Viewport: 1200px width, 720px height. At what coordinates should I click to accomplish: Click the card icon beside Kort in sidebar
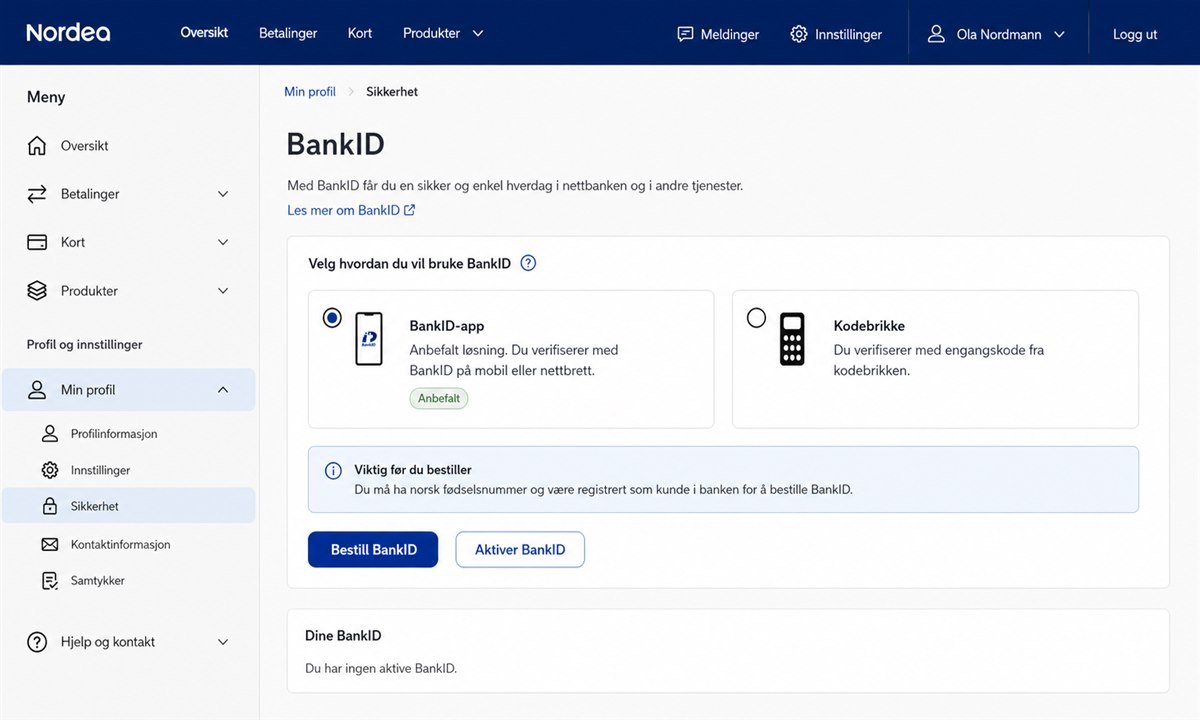[37, 242]
